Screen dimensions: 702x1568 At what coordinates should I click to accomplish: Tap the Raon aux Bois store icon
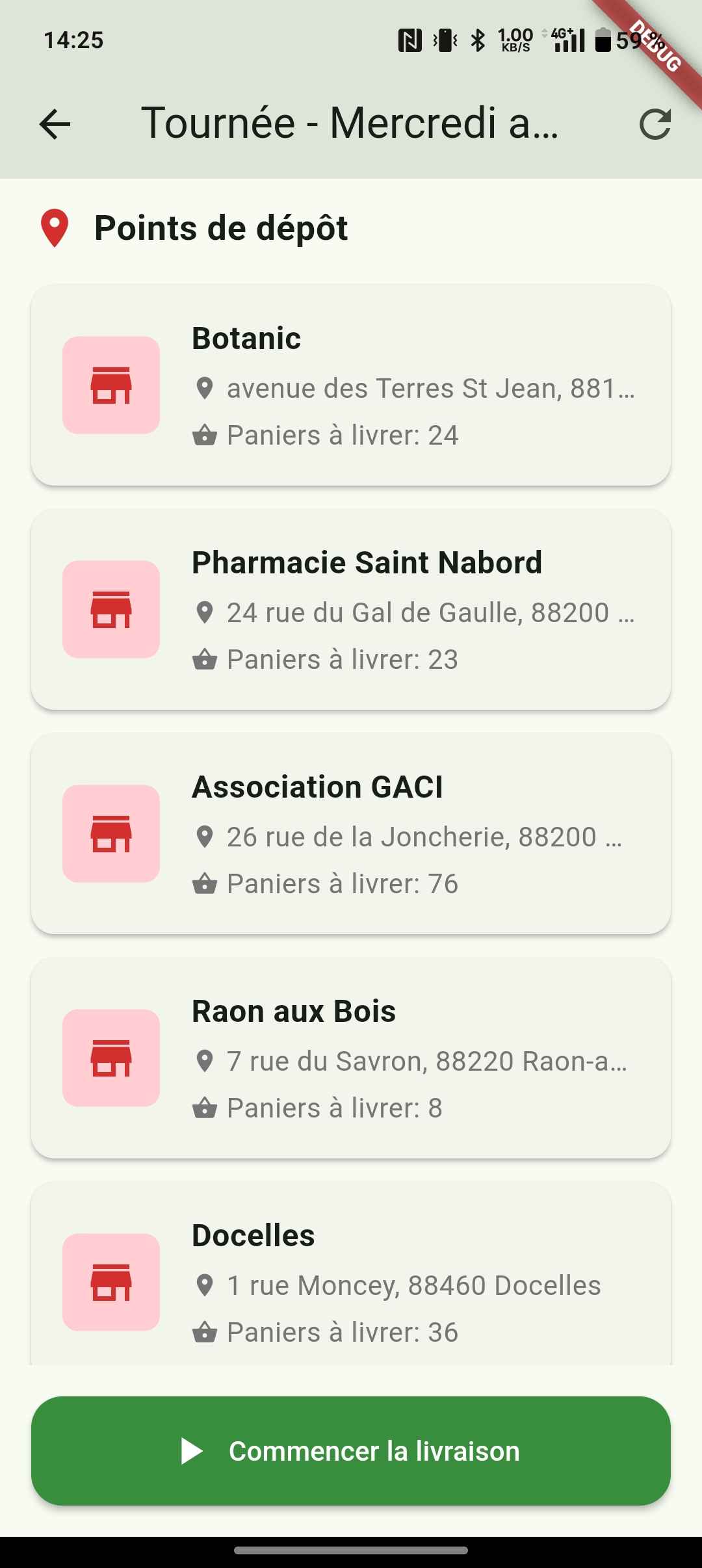coord(111,1058)
